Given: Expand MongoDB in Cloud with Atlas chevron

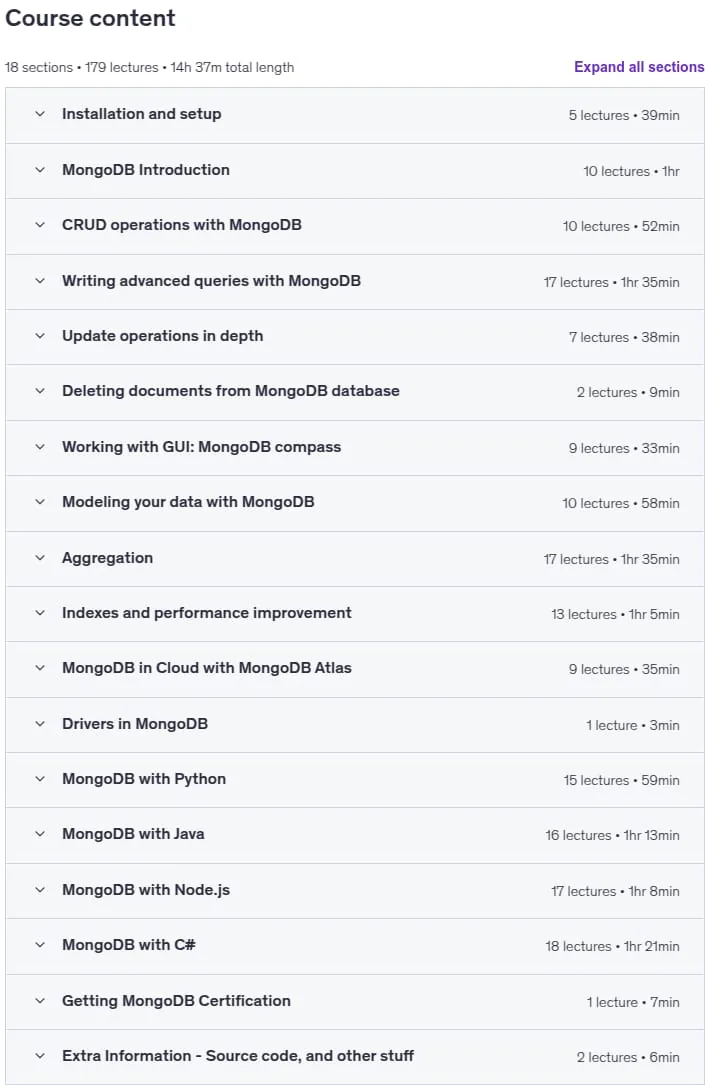Looking at the screenshot, I should tap(40, 668).
